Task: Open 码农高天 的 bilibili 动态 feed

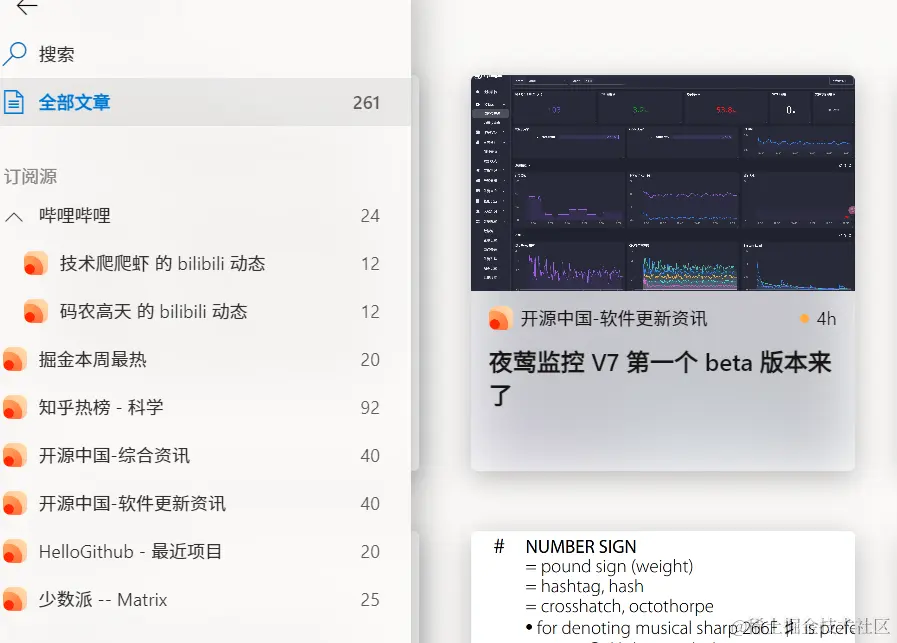Action: coord(205,312)
